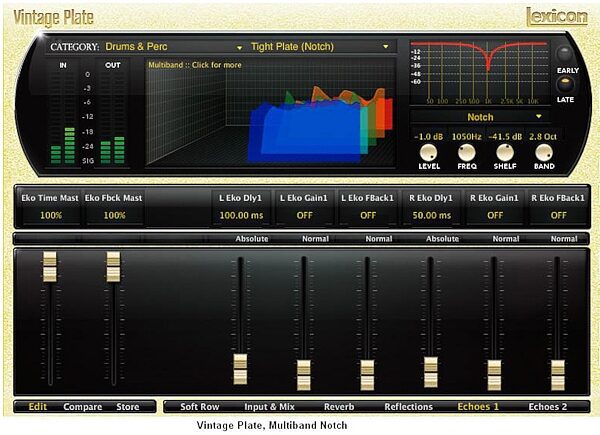Image resolution: width=600 pixels, height=435 pixels.
Task: Switch to the Echoes 1 tab
Action: [478, 407]
